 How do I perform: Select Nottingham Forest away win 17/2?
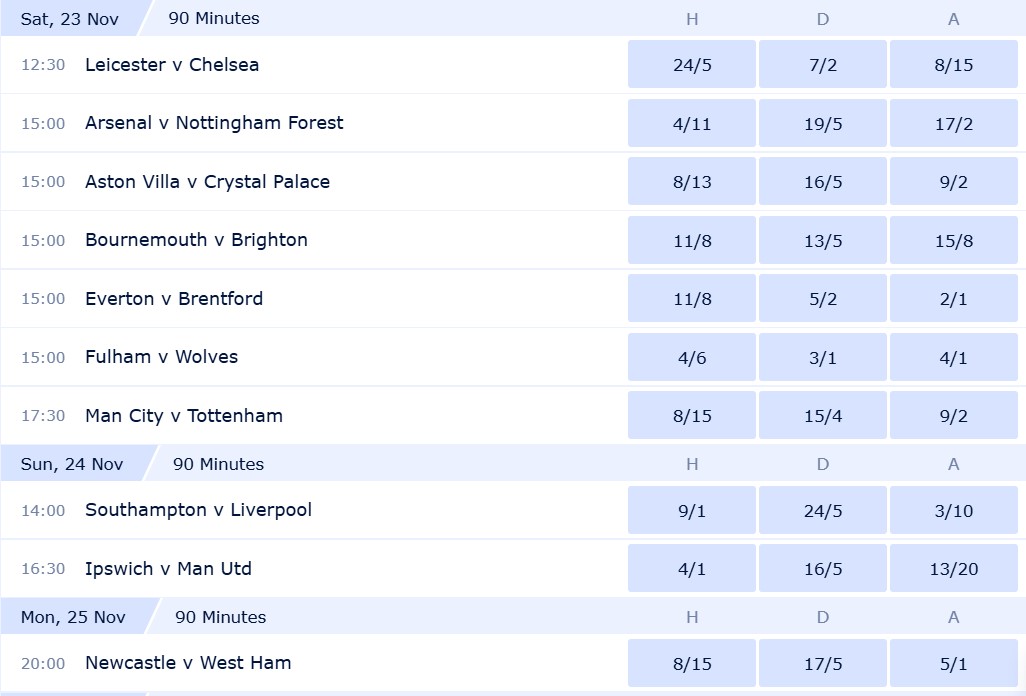pos(953,123)
